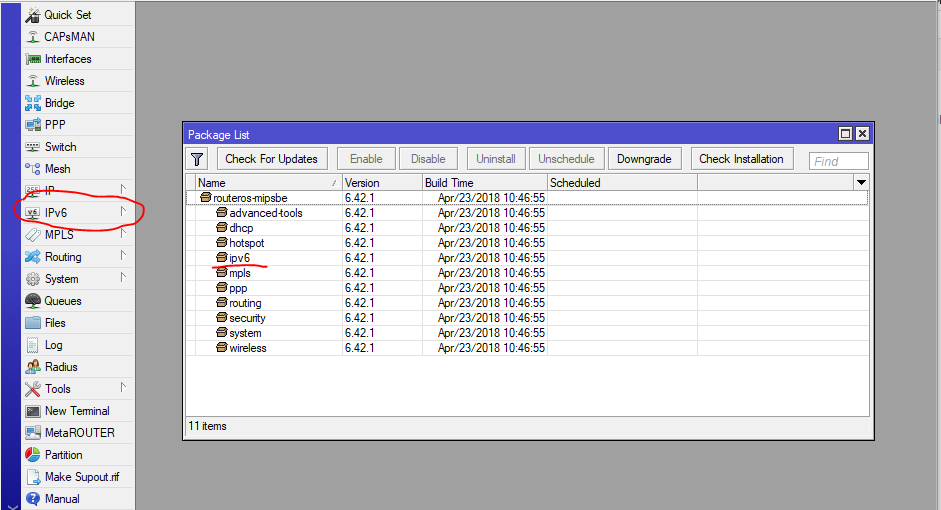This screenshot has height=510, width=941.
Task: Click the New Terminal icon
Action: [33, 411]
